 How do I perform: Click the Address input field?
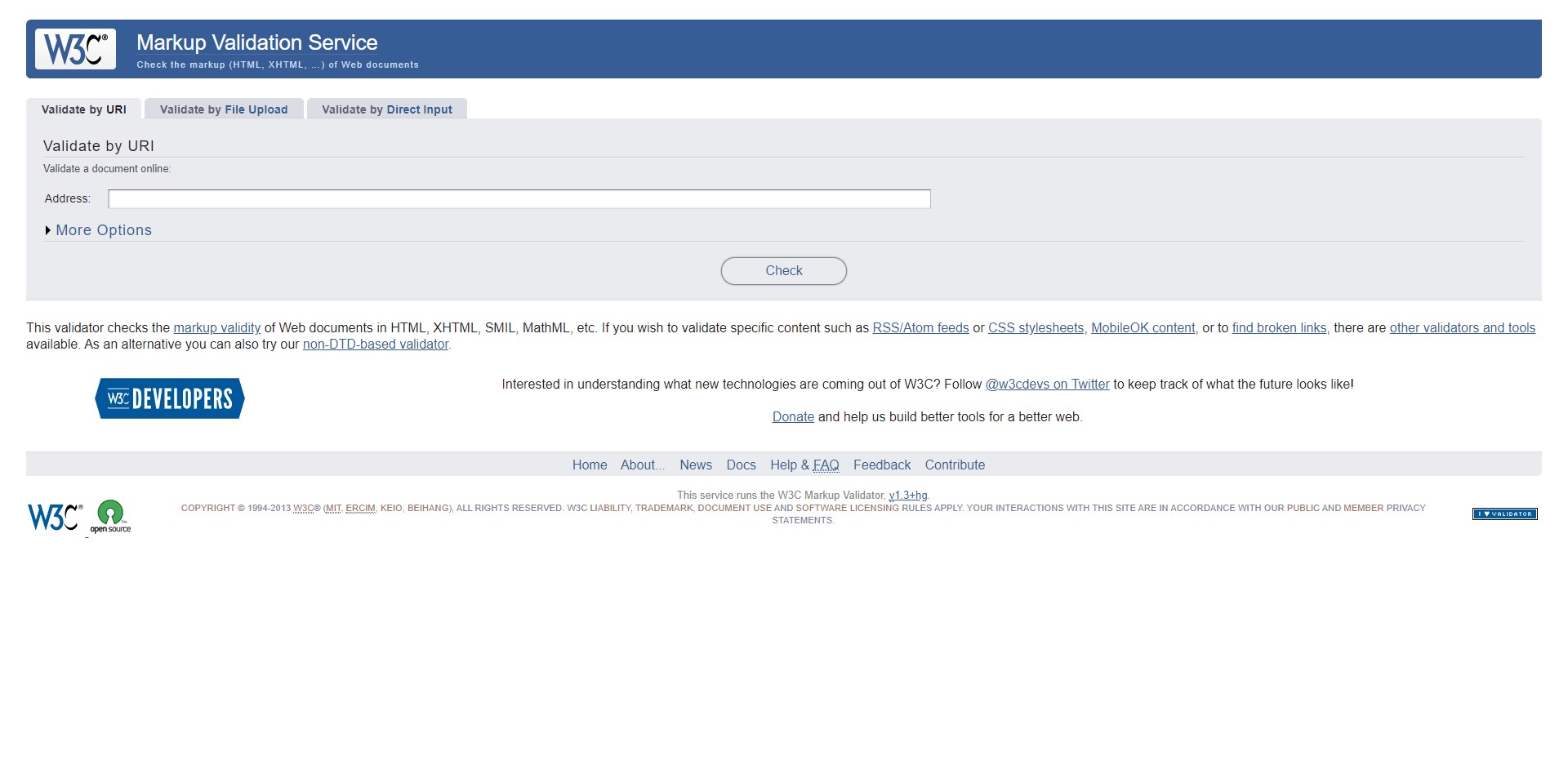(519, 199)
